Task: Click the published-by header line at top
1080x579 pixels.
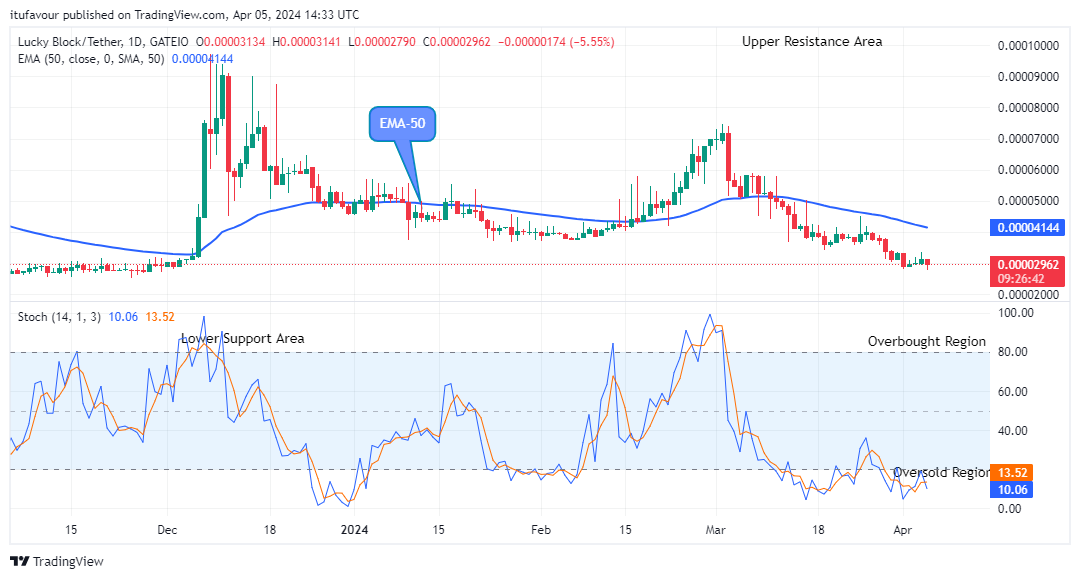Action: click(x=185, y=14)
